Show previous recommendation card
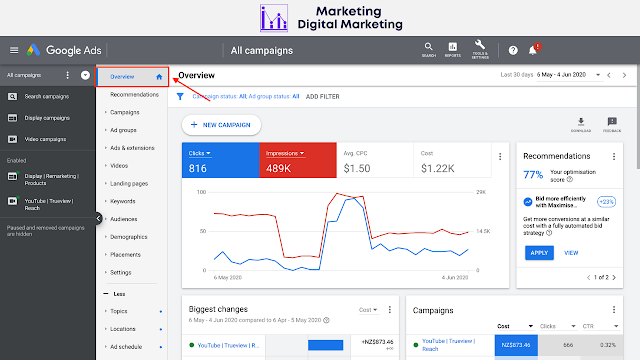The image size is (640, 360). (x=588, y=278)
